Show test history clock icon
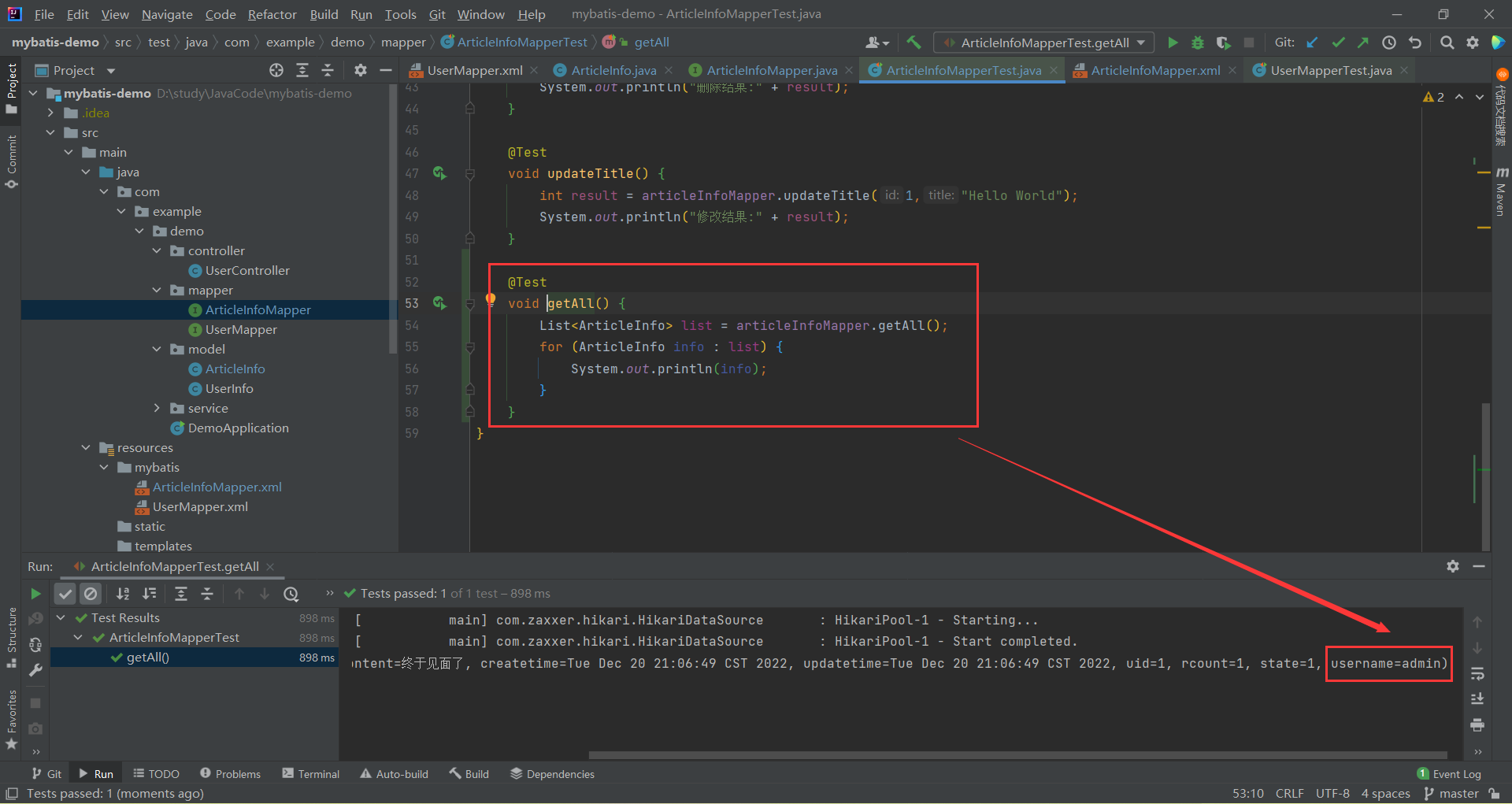 tap(291, 594)
